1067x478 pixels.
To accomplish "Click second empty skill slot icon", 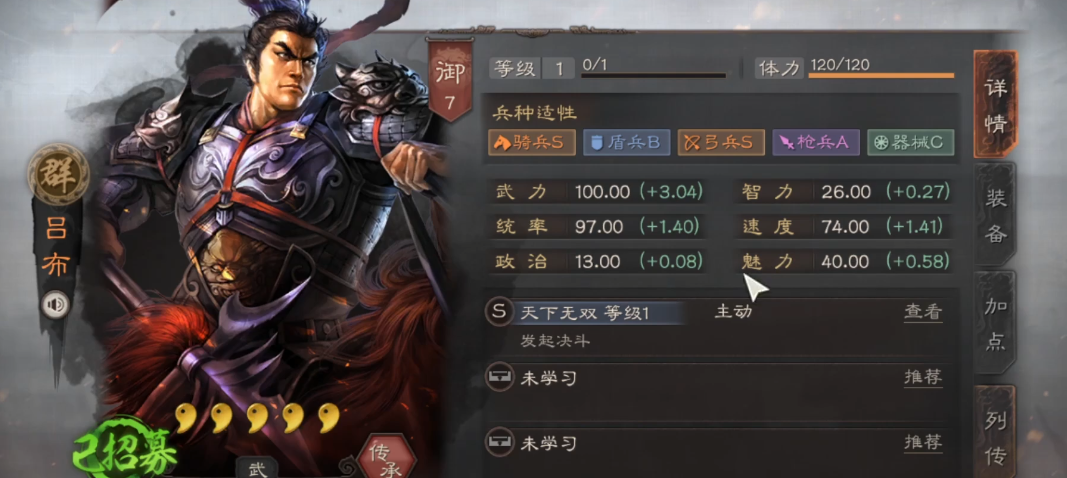I will [499, 442].
